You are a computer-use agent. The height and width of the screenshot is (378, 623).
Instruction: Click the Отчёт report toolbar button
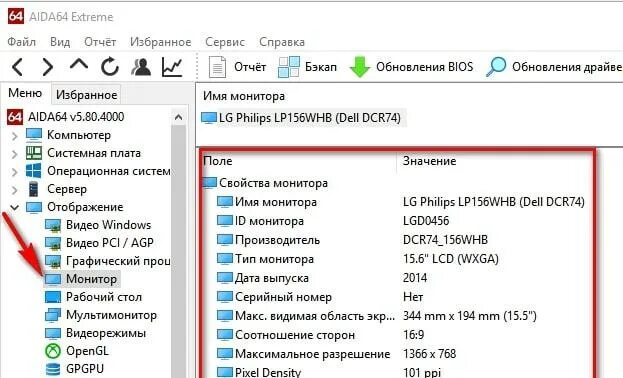click(x=237, y=67)
